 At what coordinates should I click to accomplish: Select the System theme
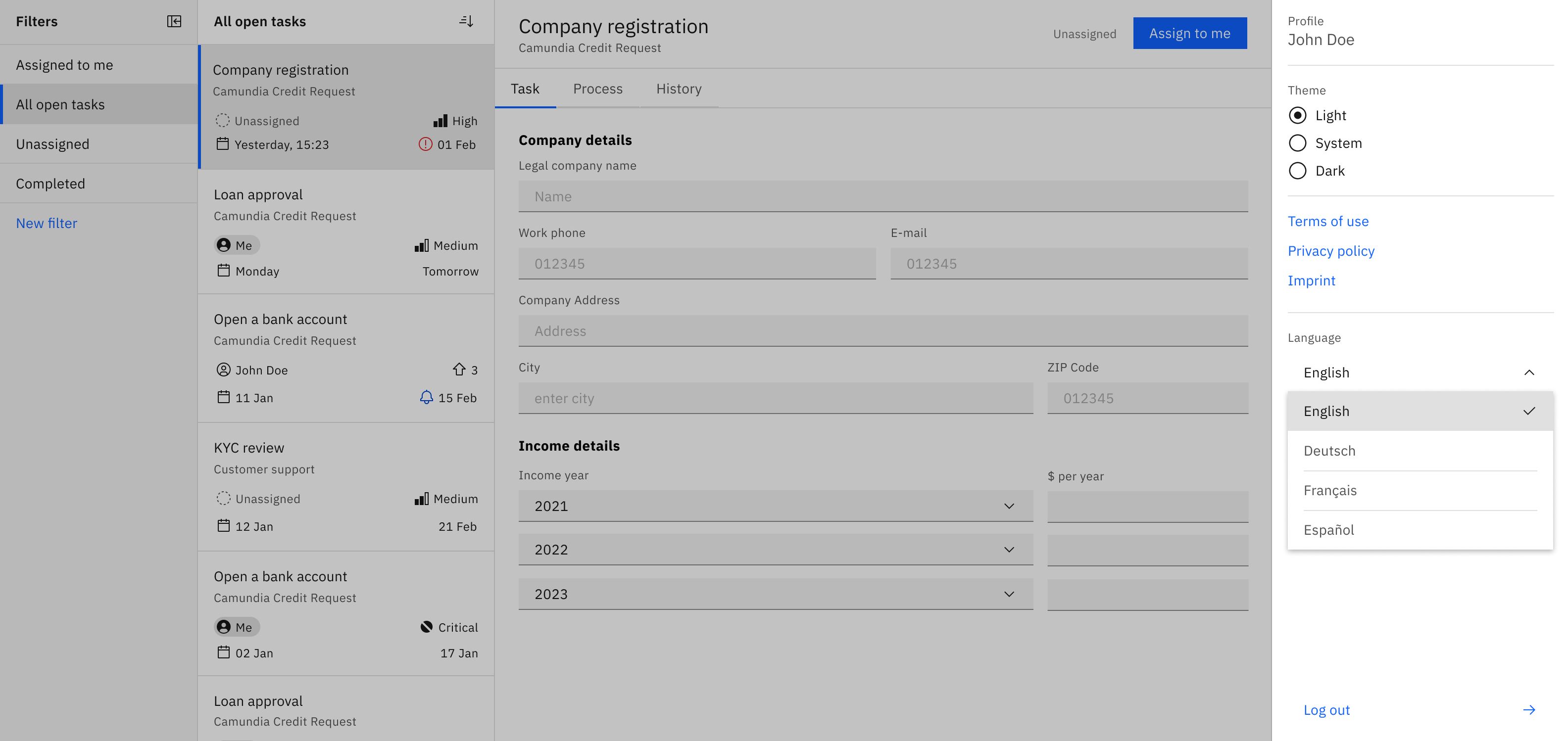coord(1298,143)
